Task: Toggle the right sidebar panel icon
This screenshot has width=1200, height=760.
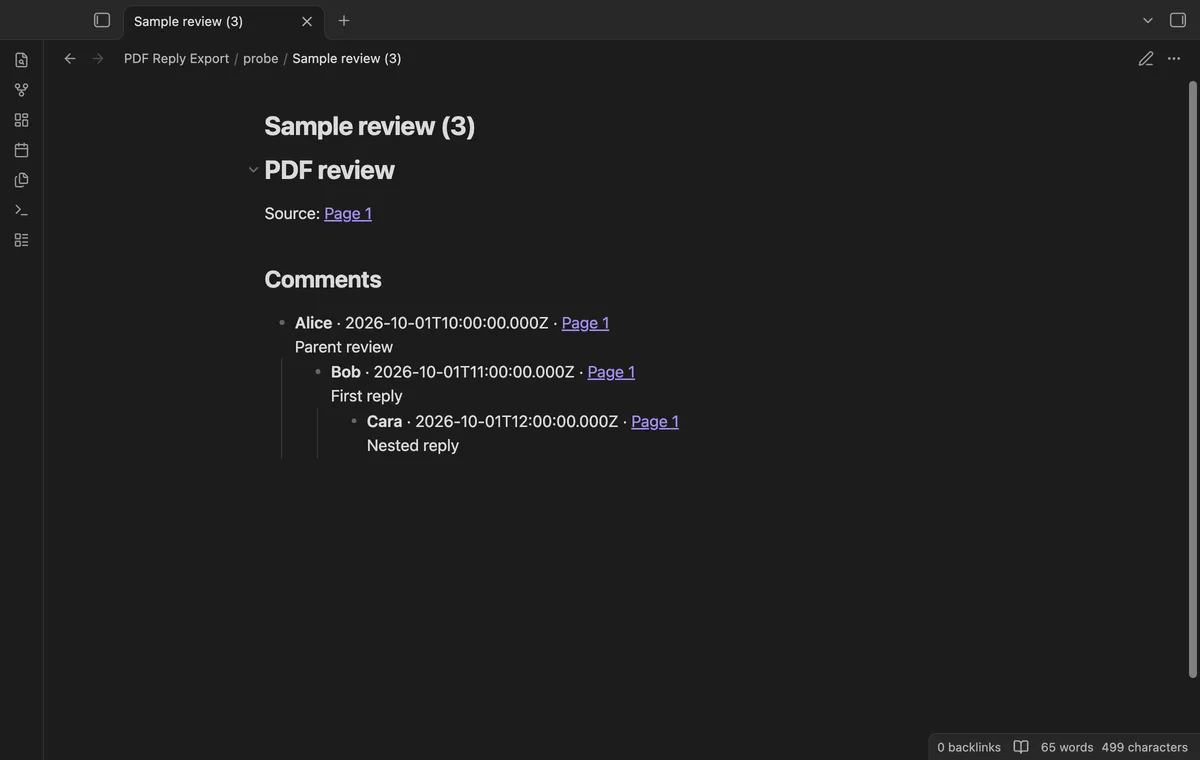Action: point(1178,20)
